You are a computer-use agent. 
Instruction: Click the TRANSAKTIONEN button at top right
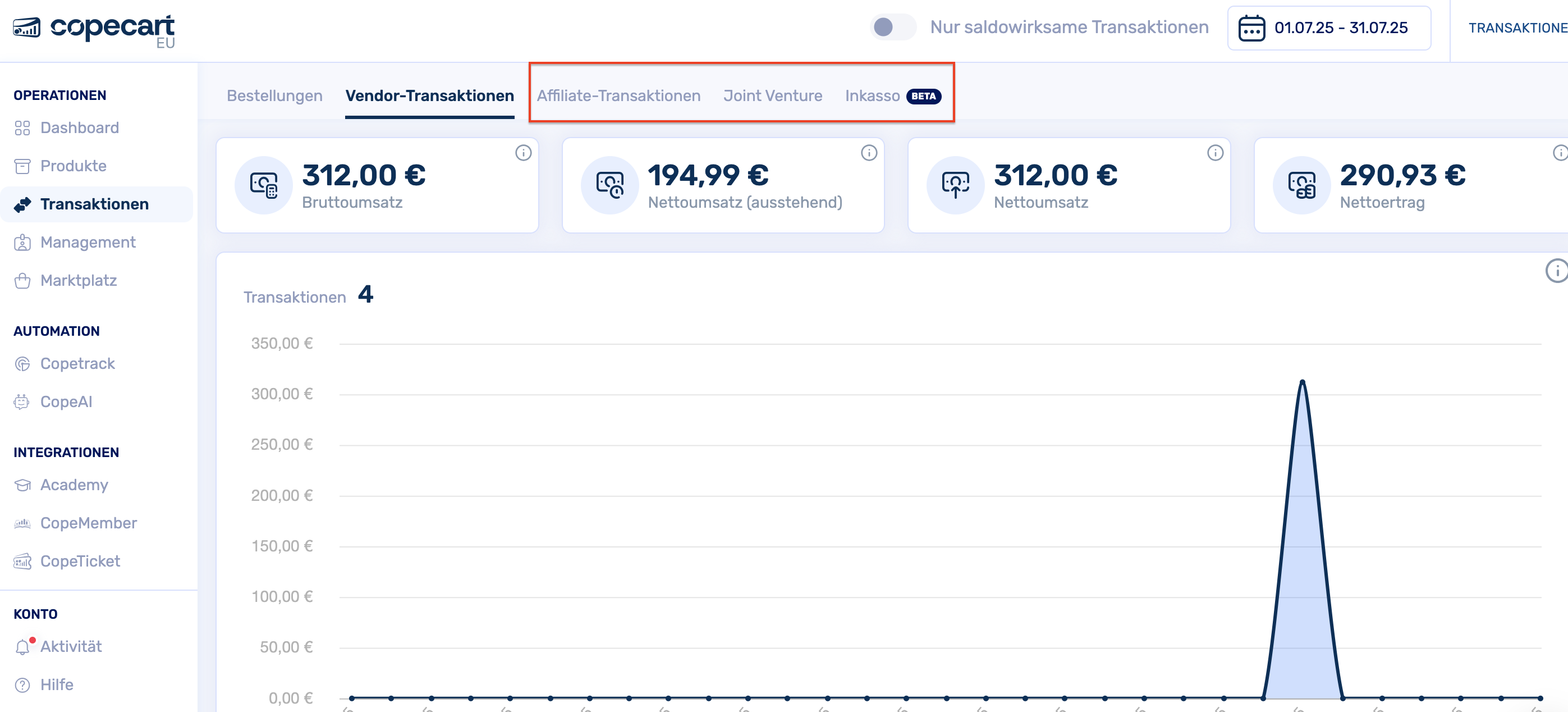click(x=1517, y=28)
